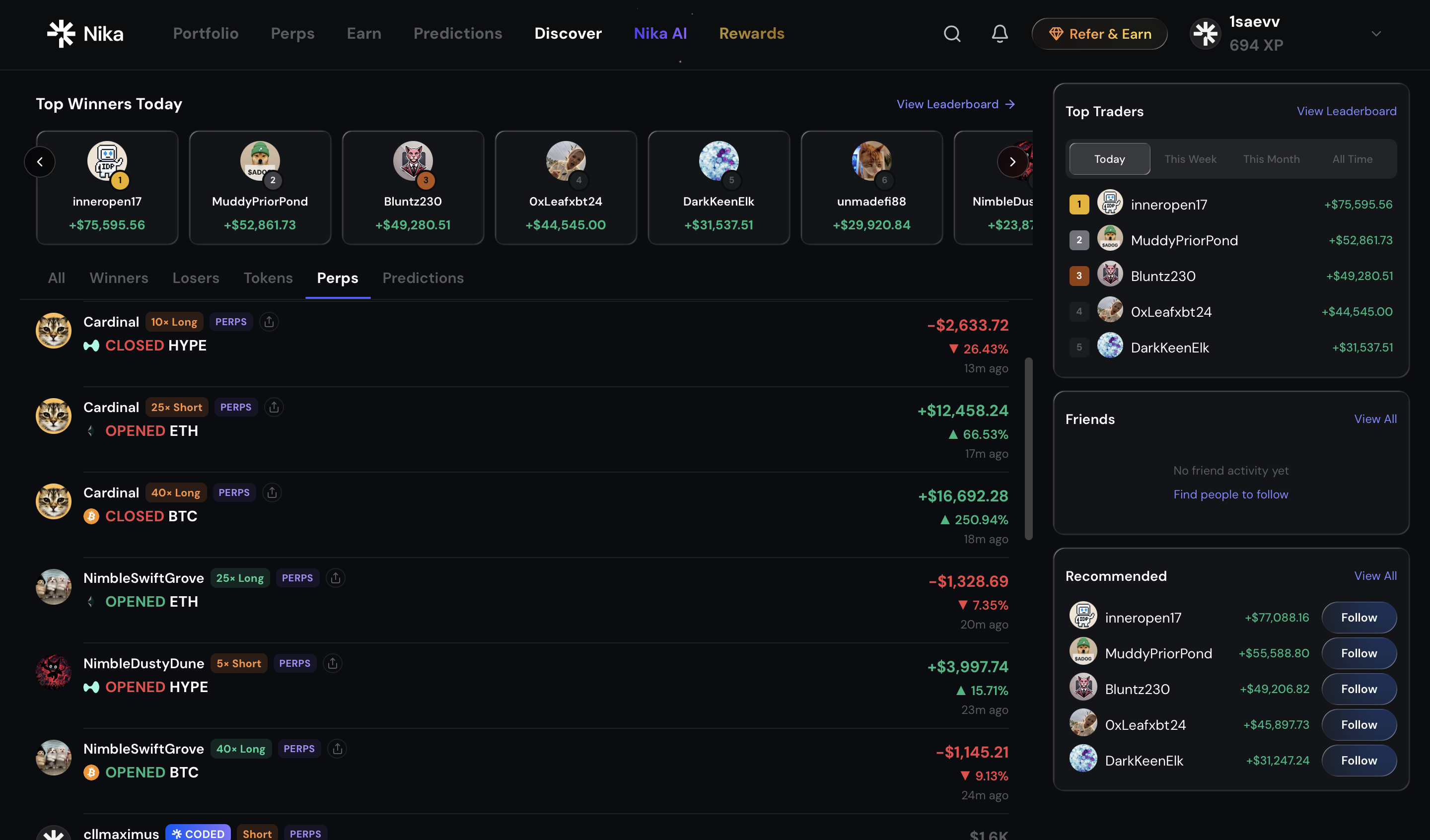The image size is (1430, 840).
Task: Switch to the Predictions feed tab
Action: (x=424, y=278)
